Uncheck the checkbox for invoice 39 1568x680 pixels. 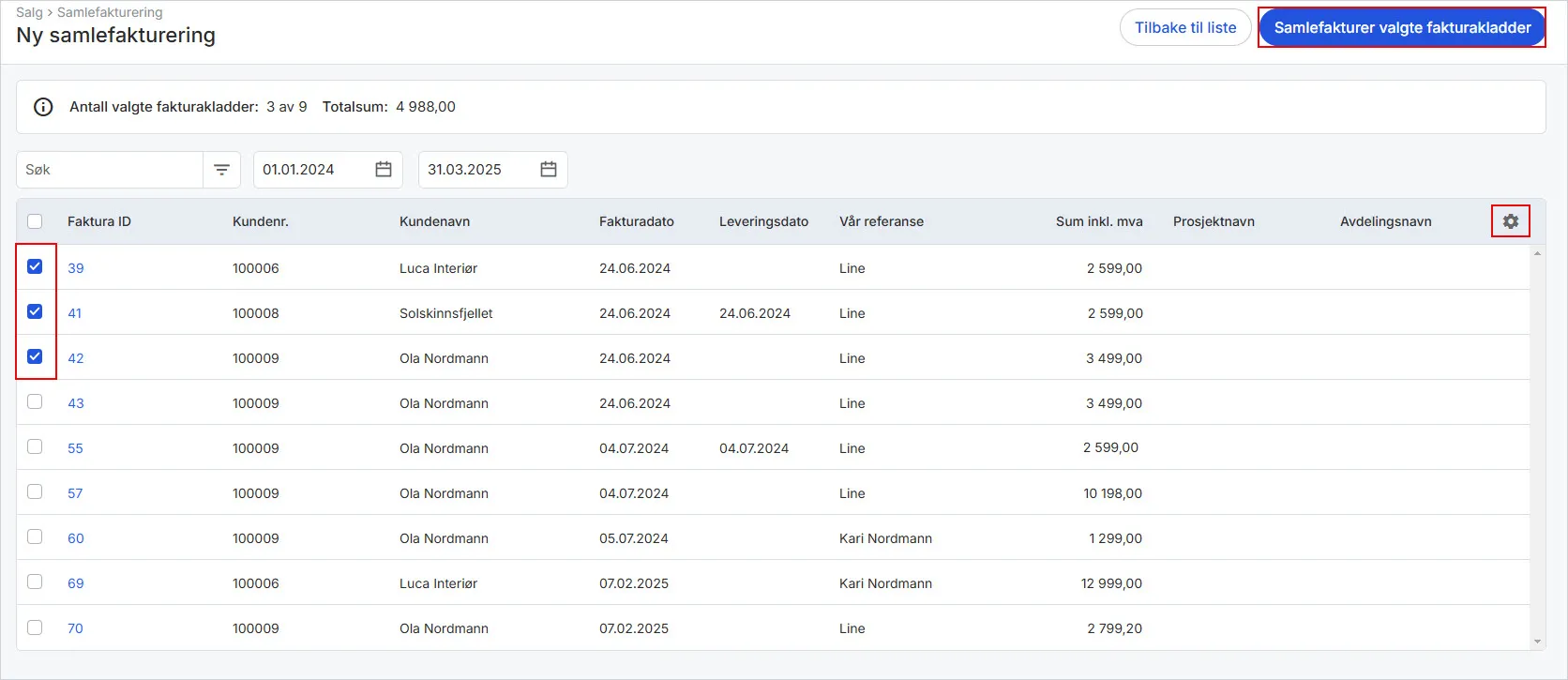click(35, 267)
